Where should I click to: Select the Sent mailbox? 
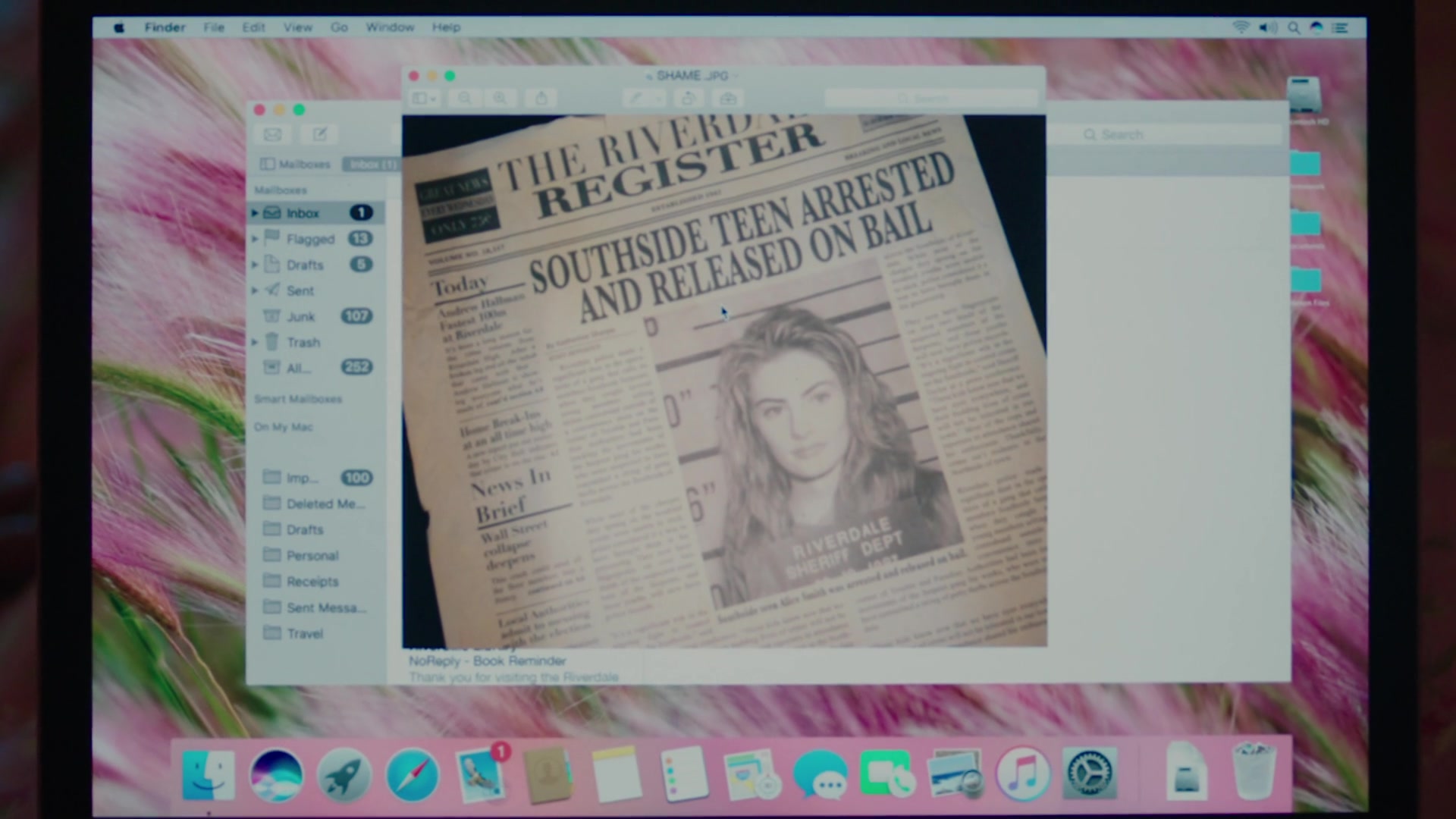[317, 290]
